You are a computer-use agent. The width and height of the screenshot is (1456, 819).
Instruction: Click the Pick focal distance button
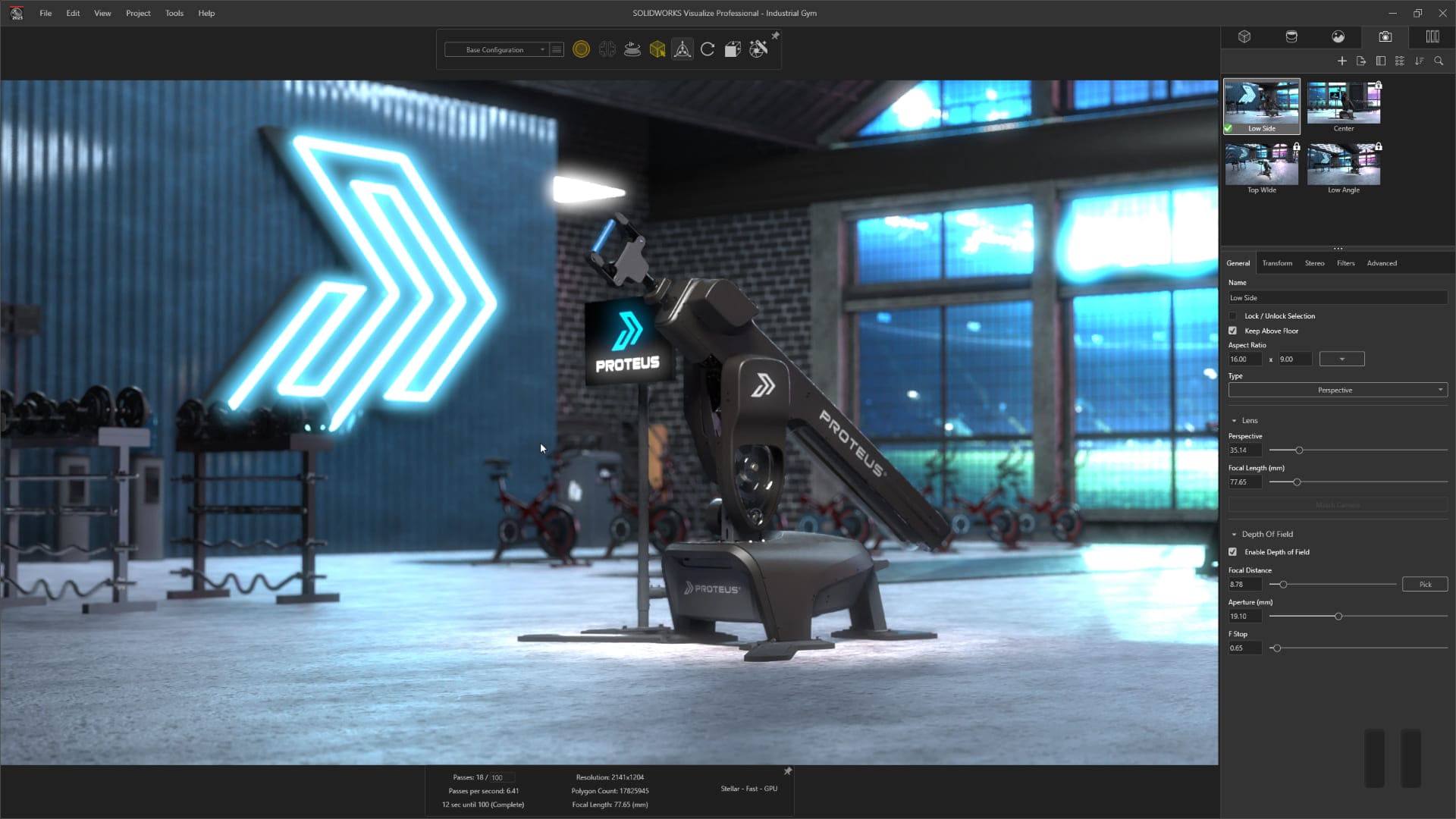[x=1425, y=585]
